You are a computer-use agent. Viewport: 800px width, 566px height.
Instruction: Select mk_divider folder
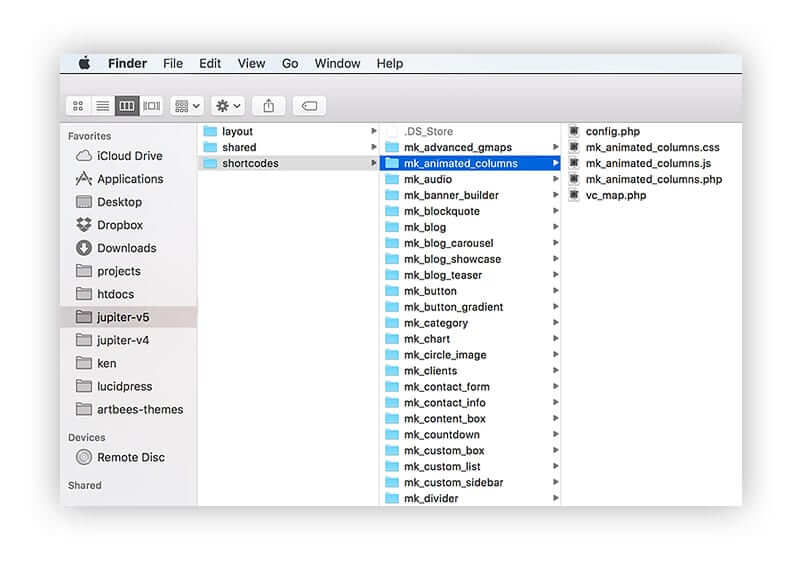click(470, 498)
